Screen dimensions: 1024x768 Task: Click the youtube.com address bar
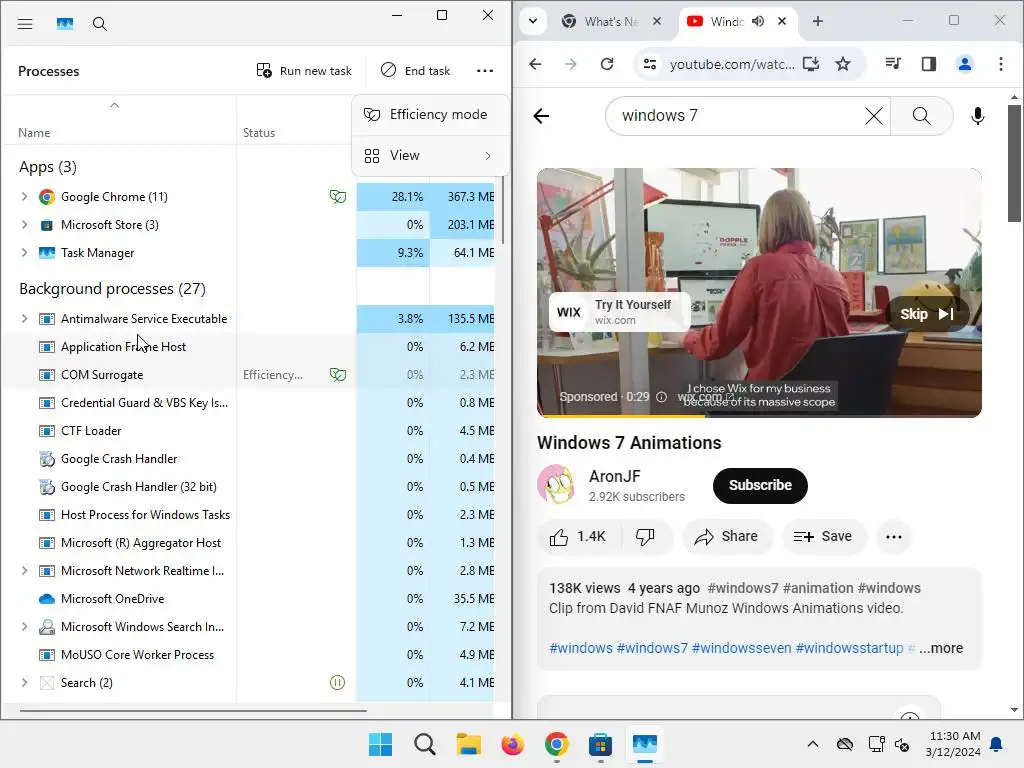732,64
